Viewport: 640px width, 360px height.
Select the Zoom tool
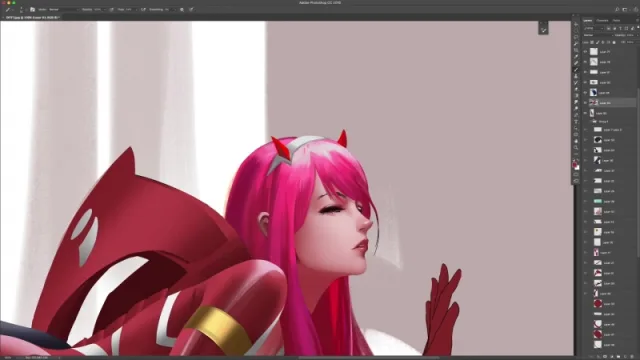(576, 148)
